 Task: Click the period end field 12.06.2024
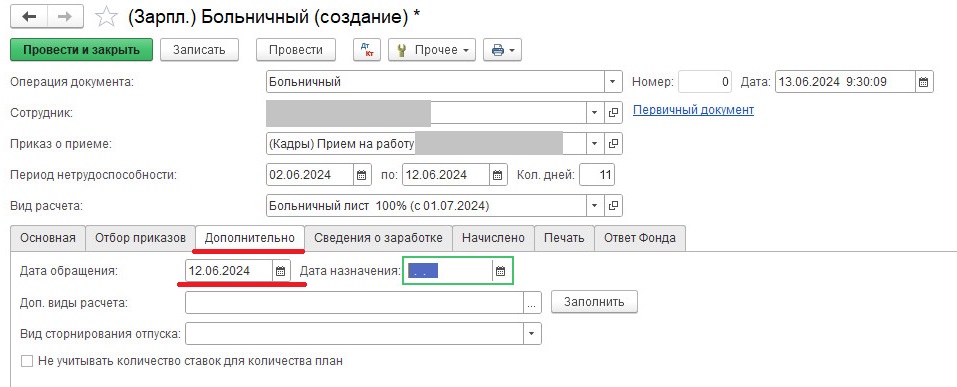(446, 175)
